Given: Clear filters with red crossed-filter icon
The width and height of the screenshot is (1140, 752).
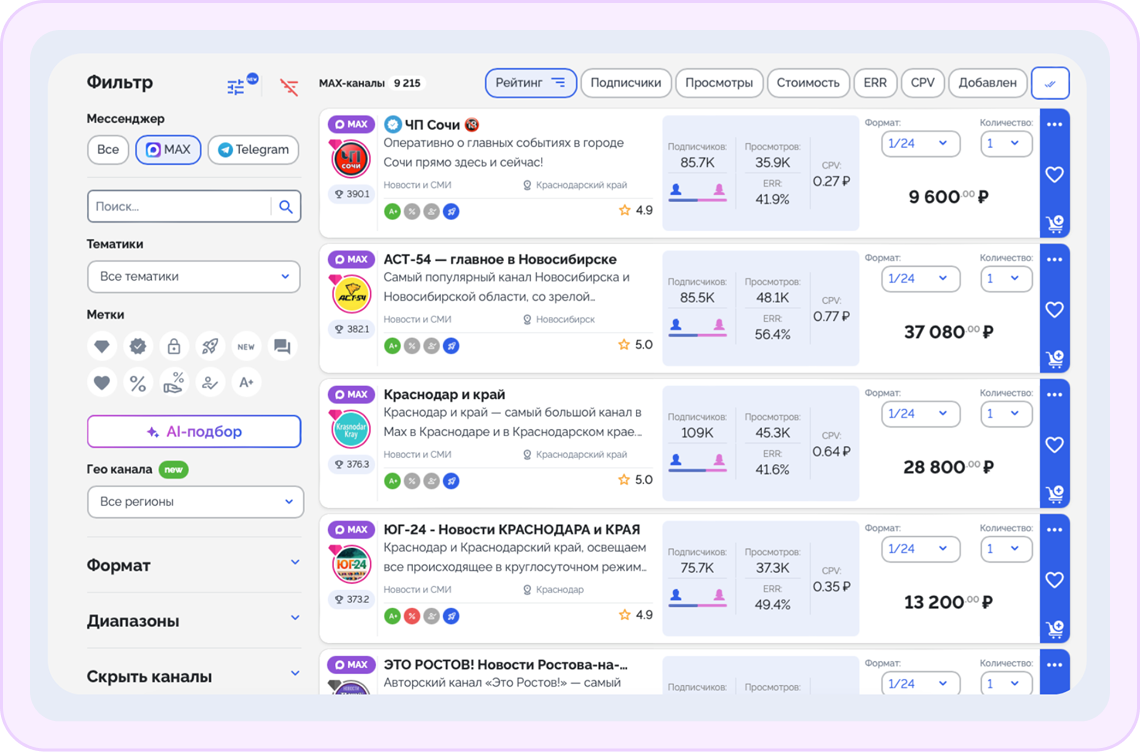Looking at the screenshot, I should [x=289, y=87].
